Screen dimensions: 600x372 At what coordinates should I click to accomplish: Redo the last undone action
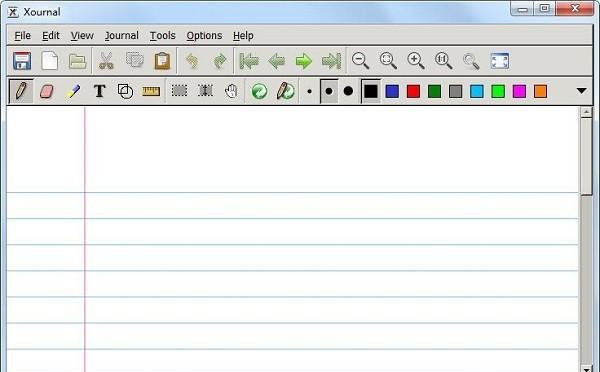[x=220, y=61]
